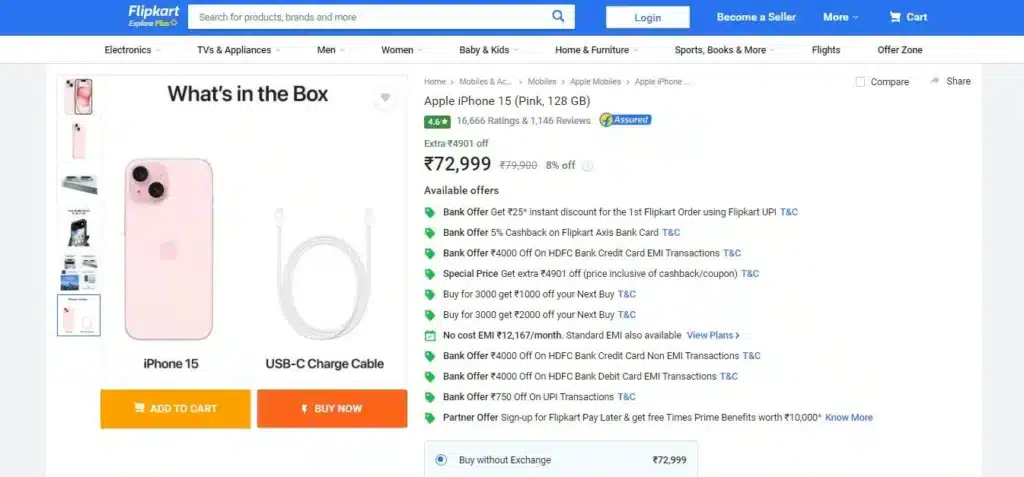Expand the More dropdown in header
Image resolution: width=1024 pixels, height=477 pixels.
tap(841, 17)
